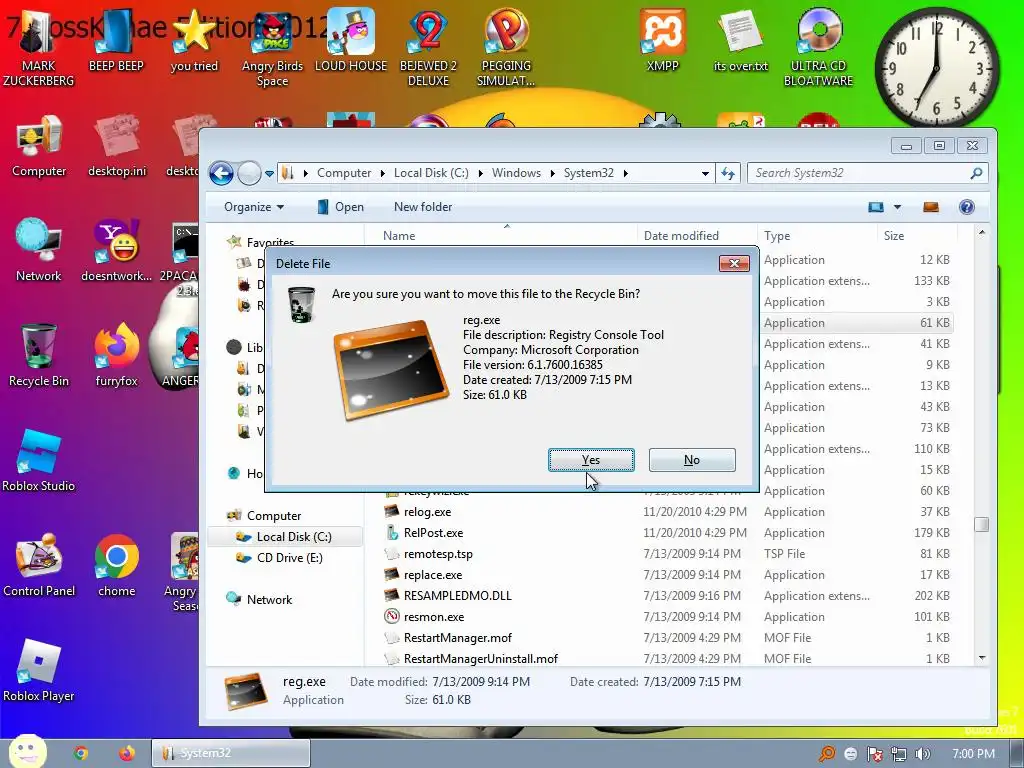Click the Angry Birds Space desktop icon
This screenshot has width=1024, height=768.
(272, 49)
